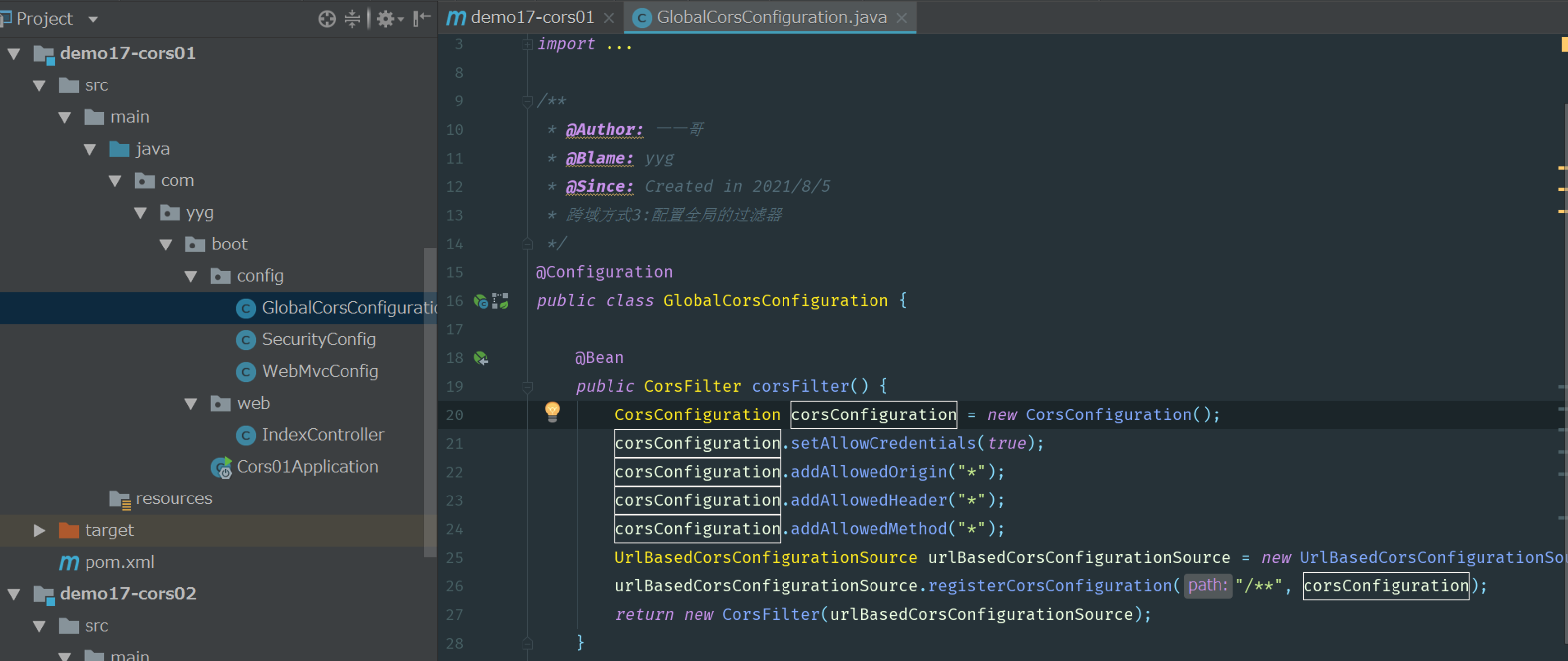
Task: Open the Project panel settings gear
Action: click(x=386, y=19)
